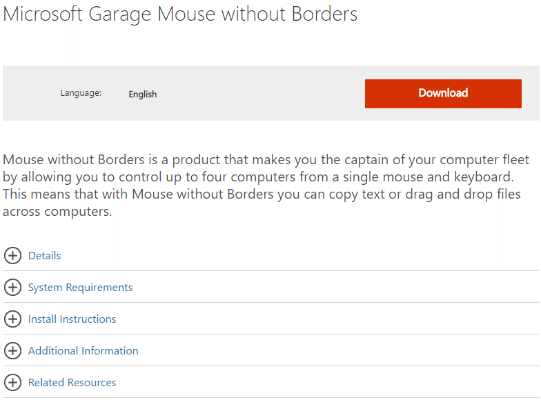The height and width of the screenshot is (400, 541).
Task: Click the Microsoft Garage Mouse without Borders heading
Action: 180,14
